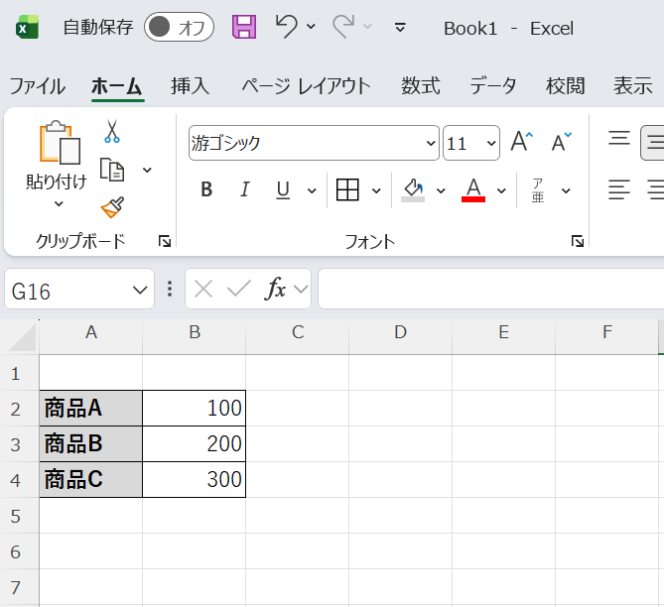Image resolution: width=664 pixels, height=607 pixels.
Task: Open the ファイル tab
Action: (x=37, y=86)
